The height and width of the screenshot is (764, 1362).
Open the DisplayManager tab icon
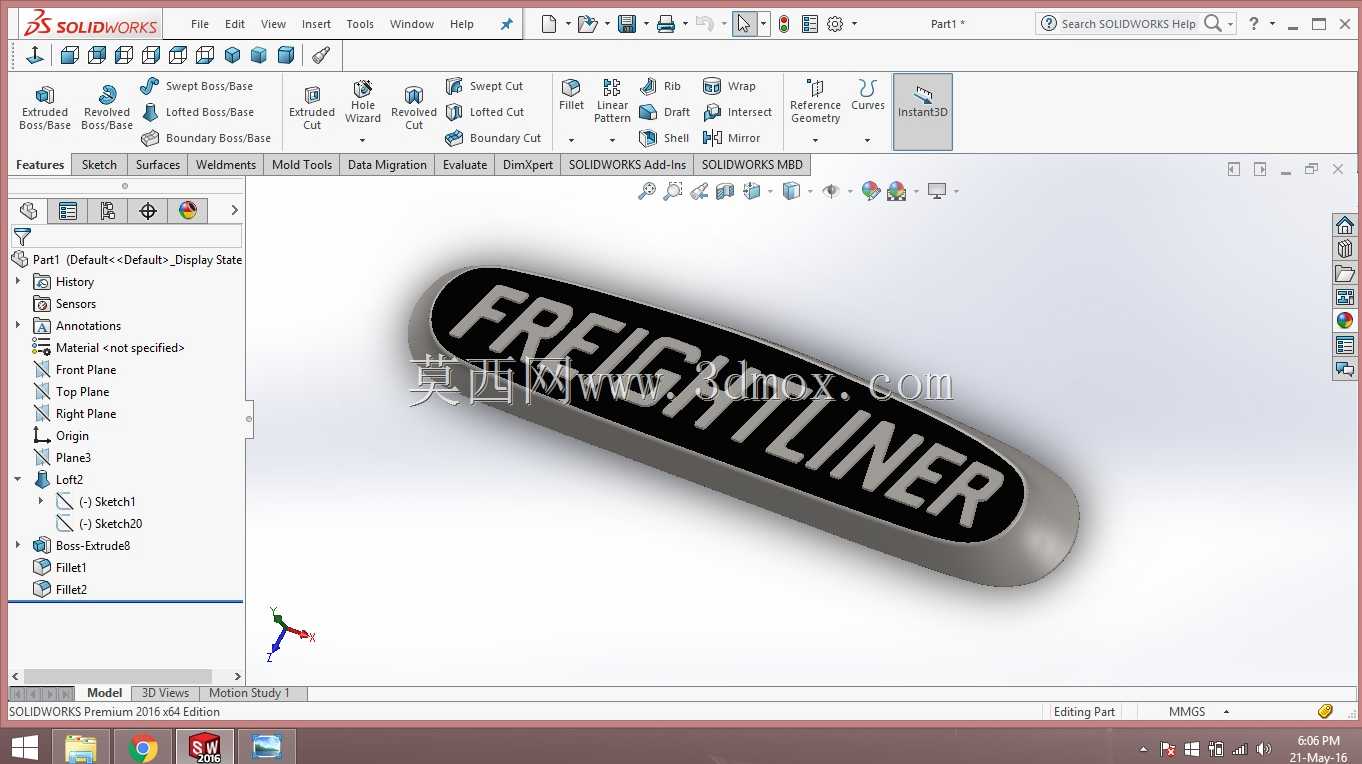(188, 210)
